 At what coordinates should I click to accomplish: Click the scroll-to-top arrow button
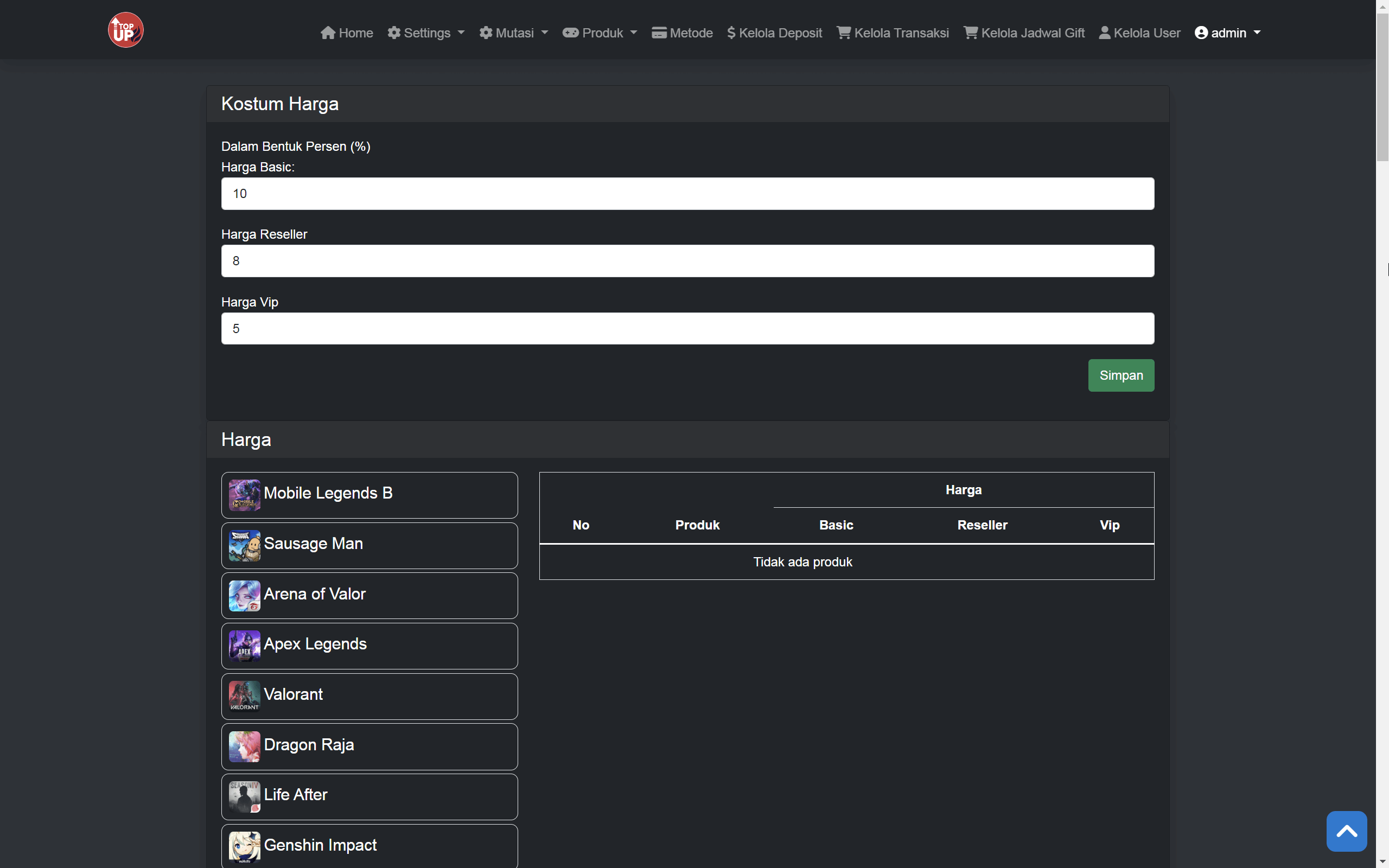[x=1346, y=831]
